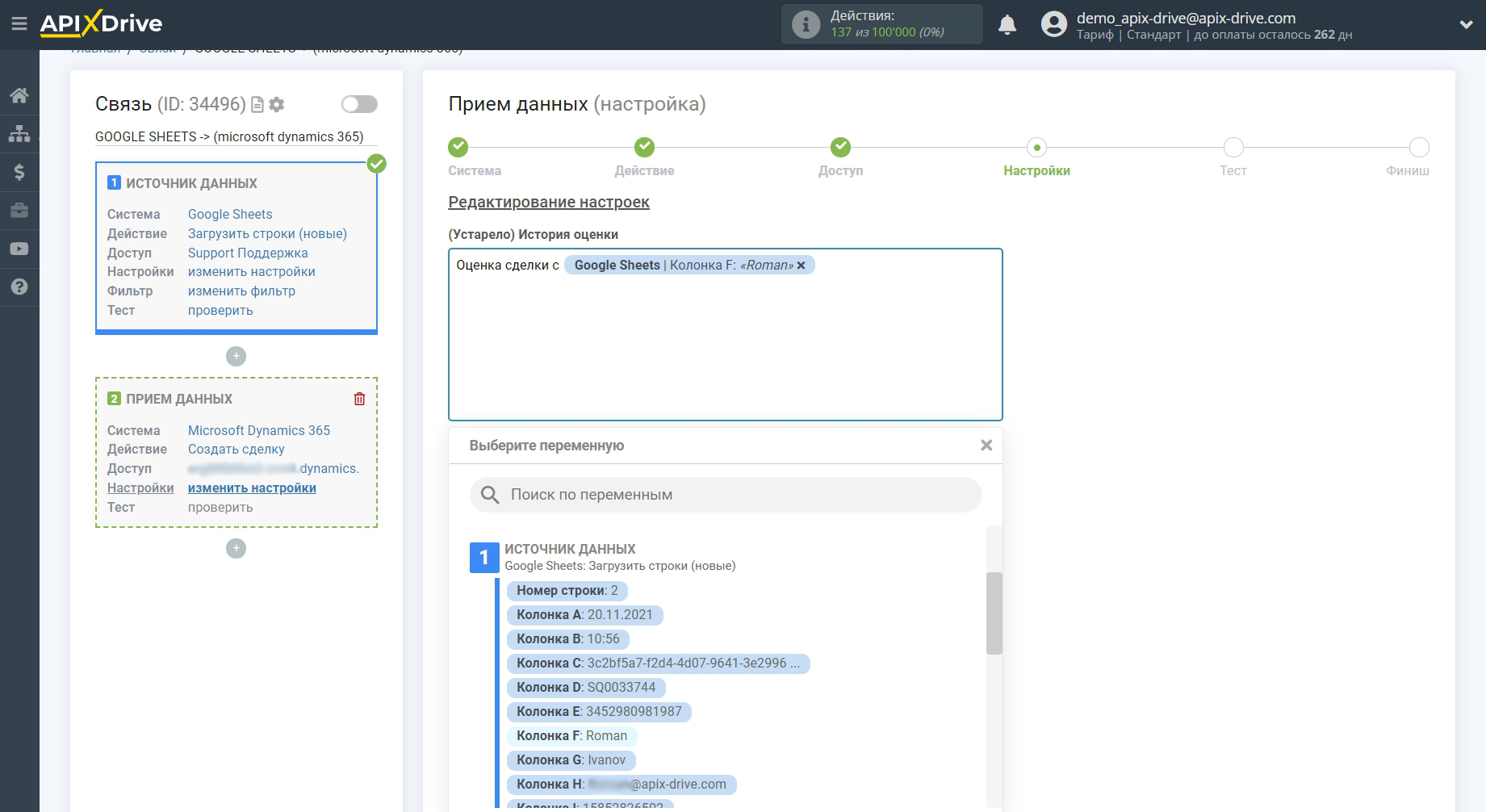Insert variable Колонка G: Ivanov
1486x812 pixels.
571,760
